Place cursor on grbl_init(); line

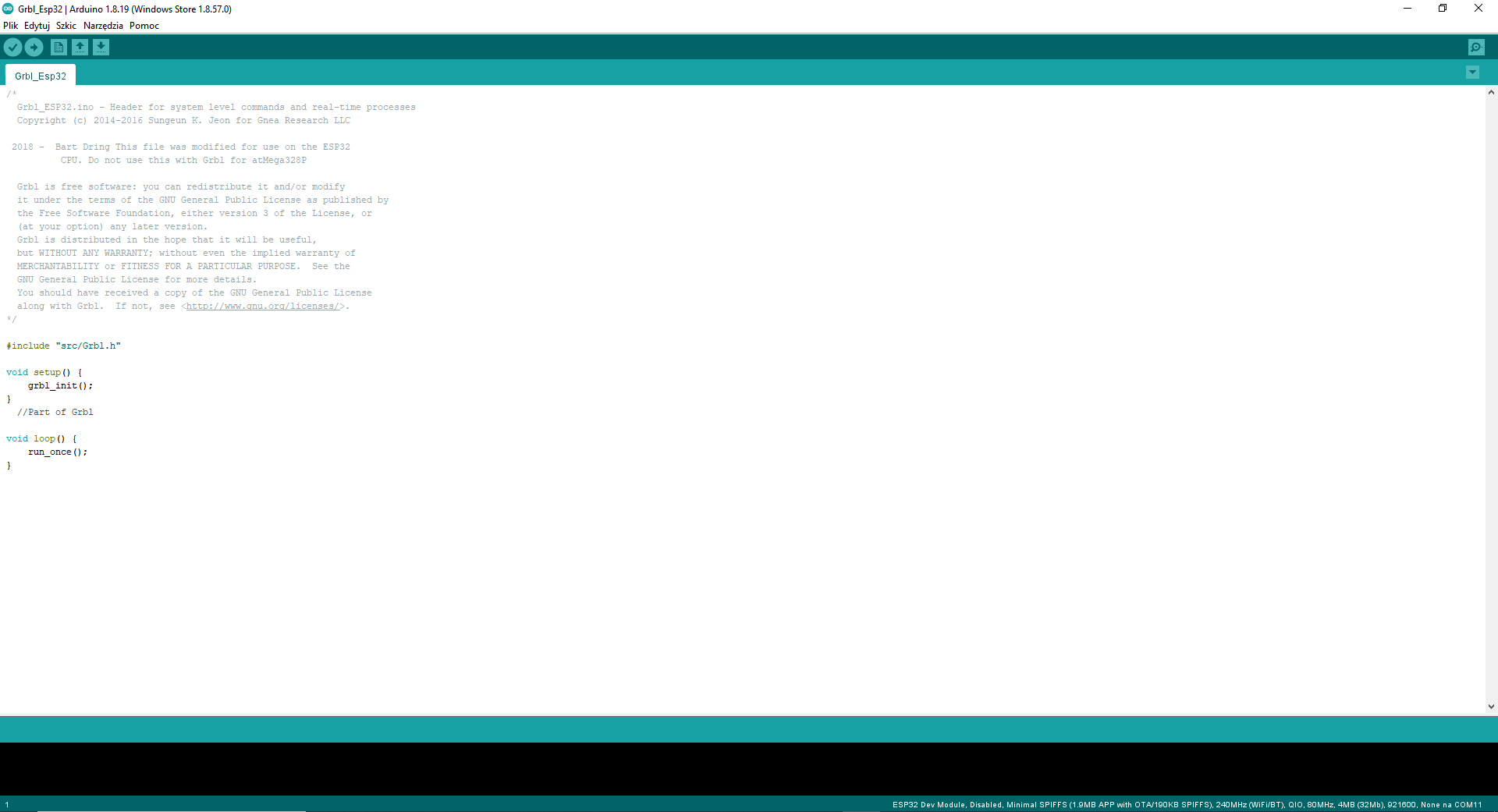point(60,386)
